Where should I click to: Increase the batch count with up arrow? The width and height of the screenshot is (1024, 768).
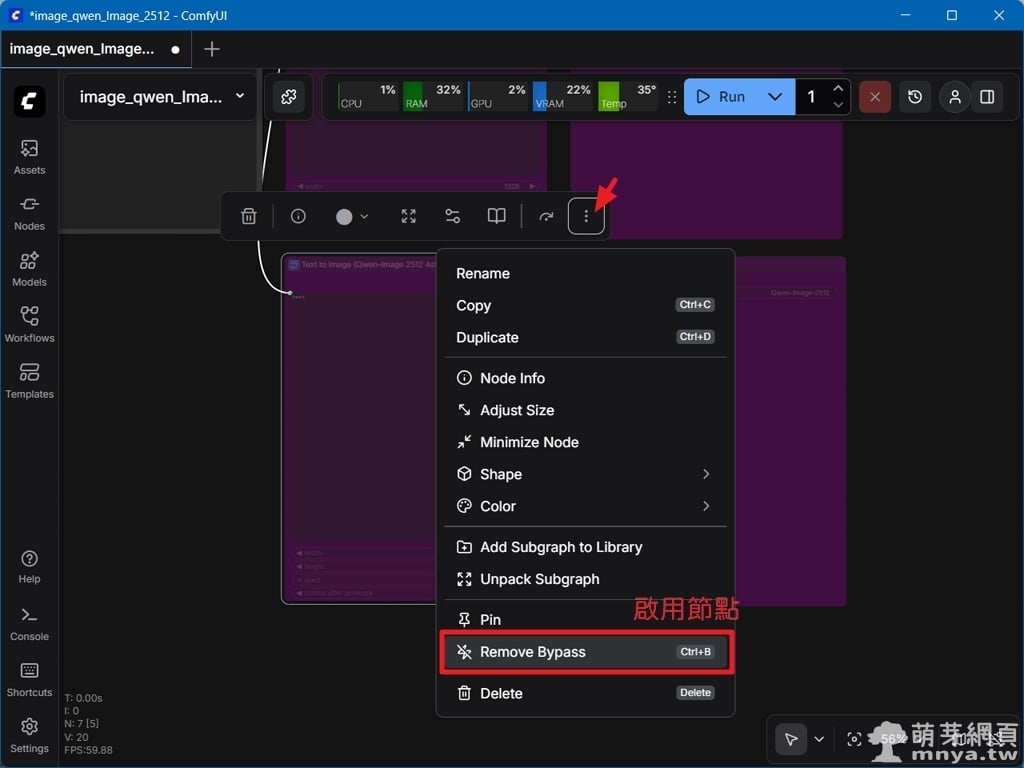pyautogui.click(x=838, y=89)
